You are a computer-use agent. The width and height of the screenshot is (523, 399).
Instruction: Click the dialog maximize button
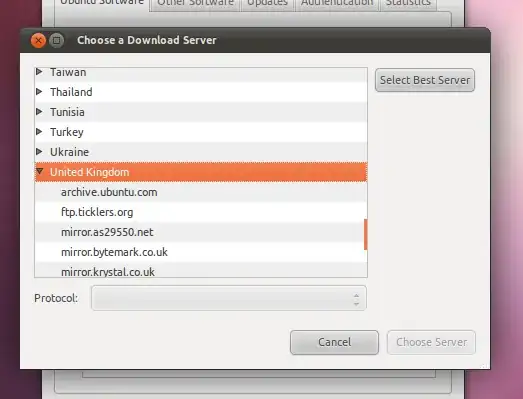(x=57, y=41)
